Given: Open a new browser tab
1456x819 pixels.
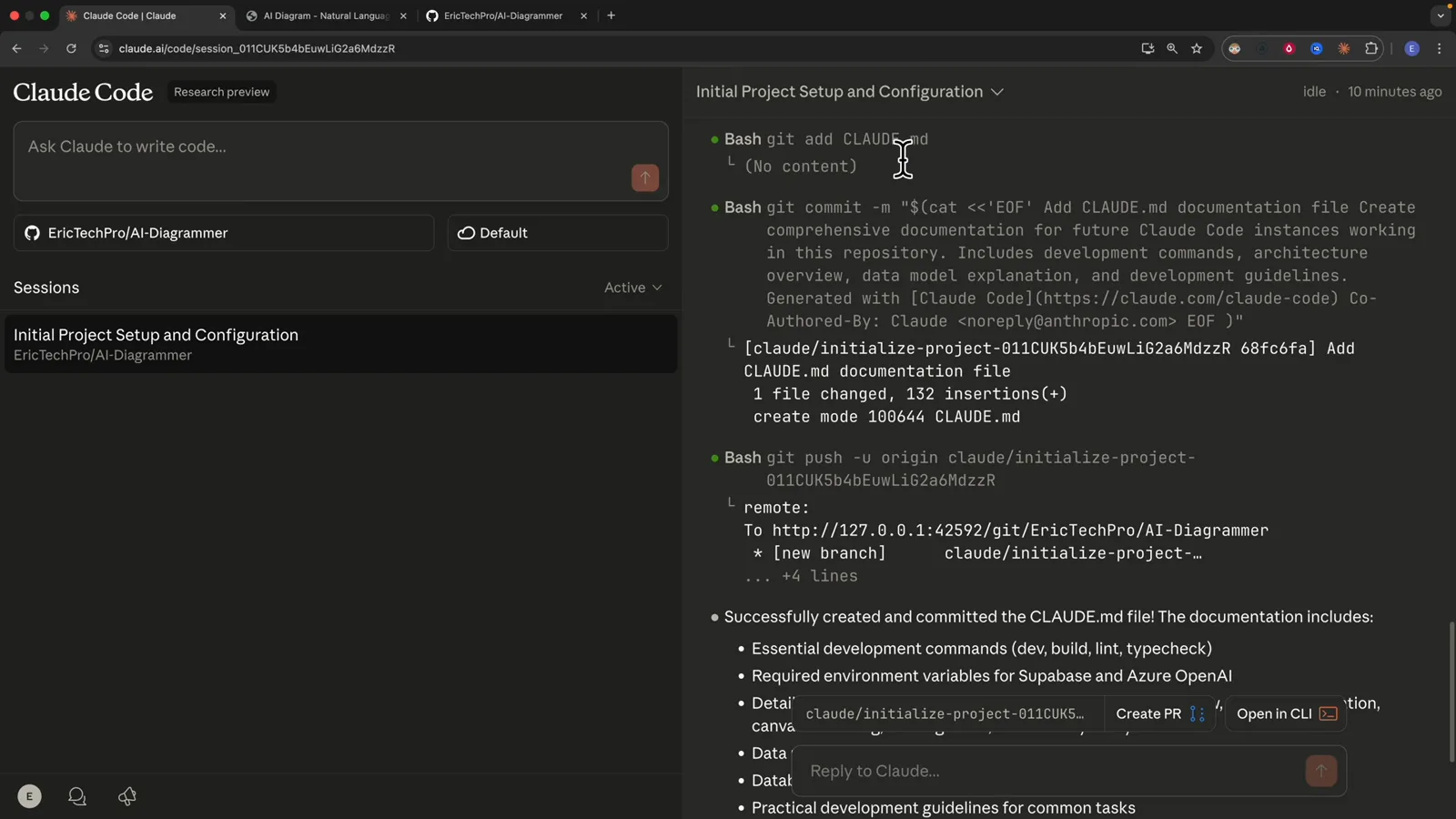Looking at the screenshot, I should 612,15.
